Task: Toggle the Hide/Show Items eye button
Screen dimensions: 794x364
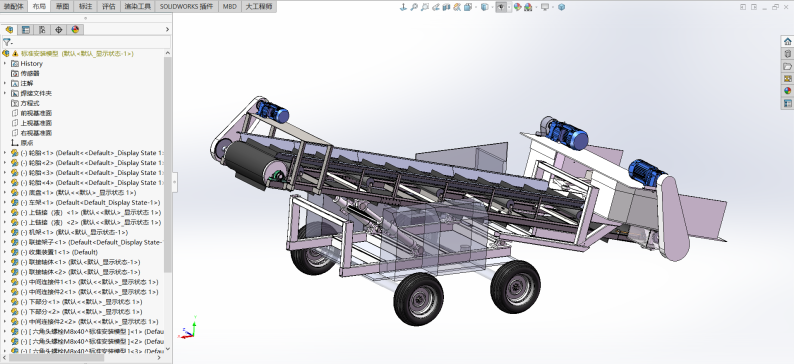Action: click(x=500, y=7)
